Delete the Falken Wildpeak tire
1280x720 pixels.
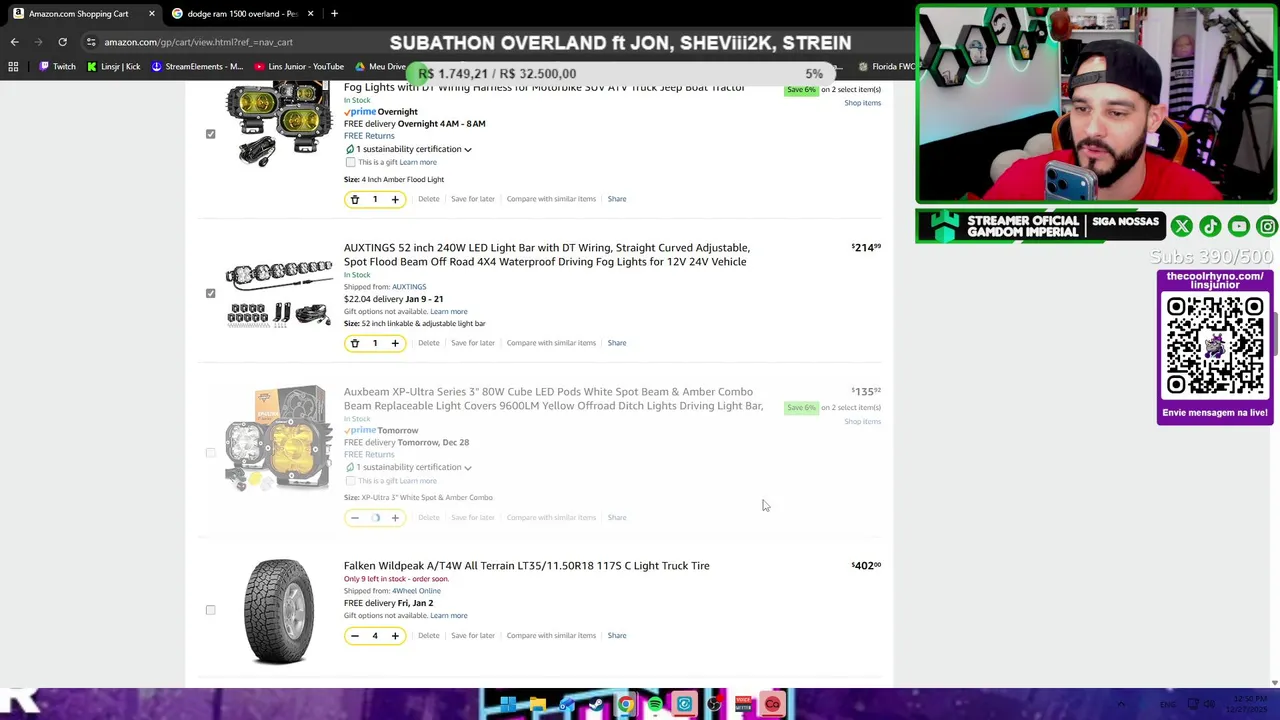(x=428, y=636)
